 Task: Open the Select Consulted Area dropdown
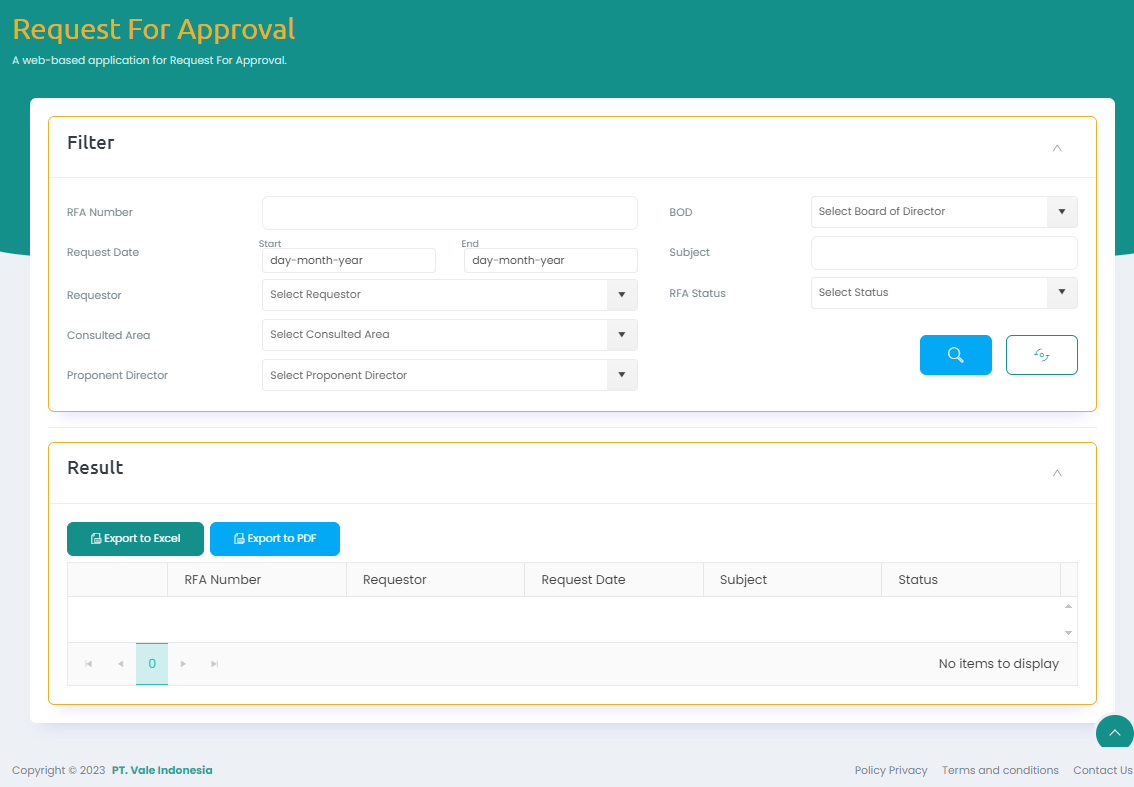coord(621,335)
